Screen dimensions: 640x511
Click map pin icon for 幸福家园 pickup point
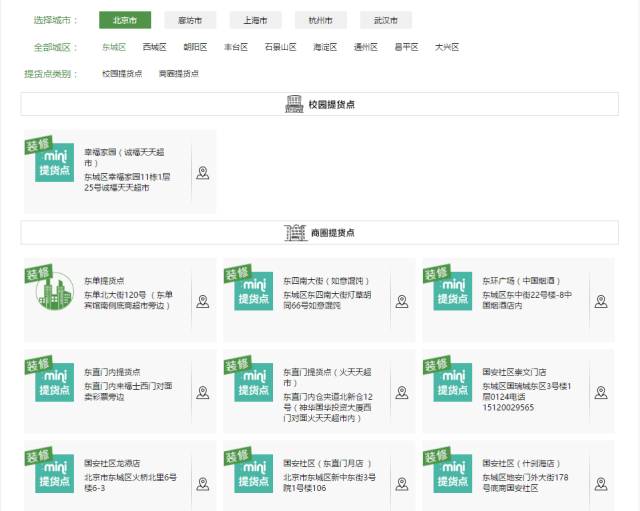tap(202, 173)
